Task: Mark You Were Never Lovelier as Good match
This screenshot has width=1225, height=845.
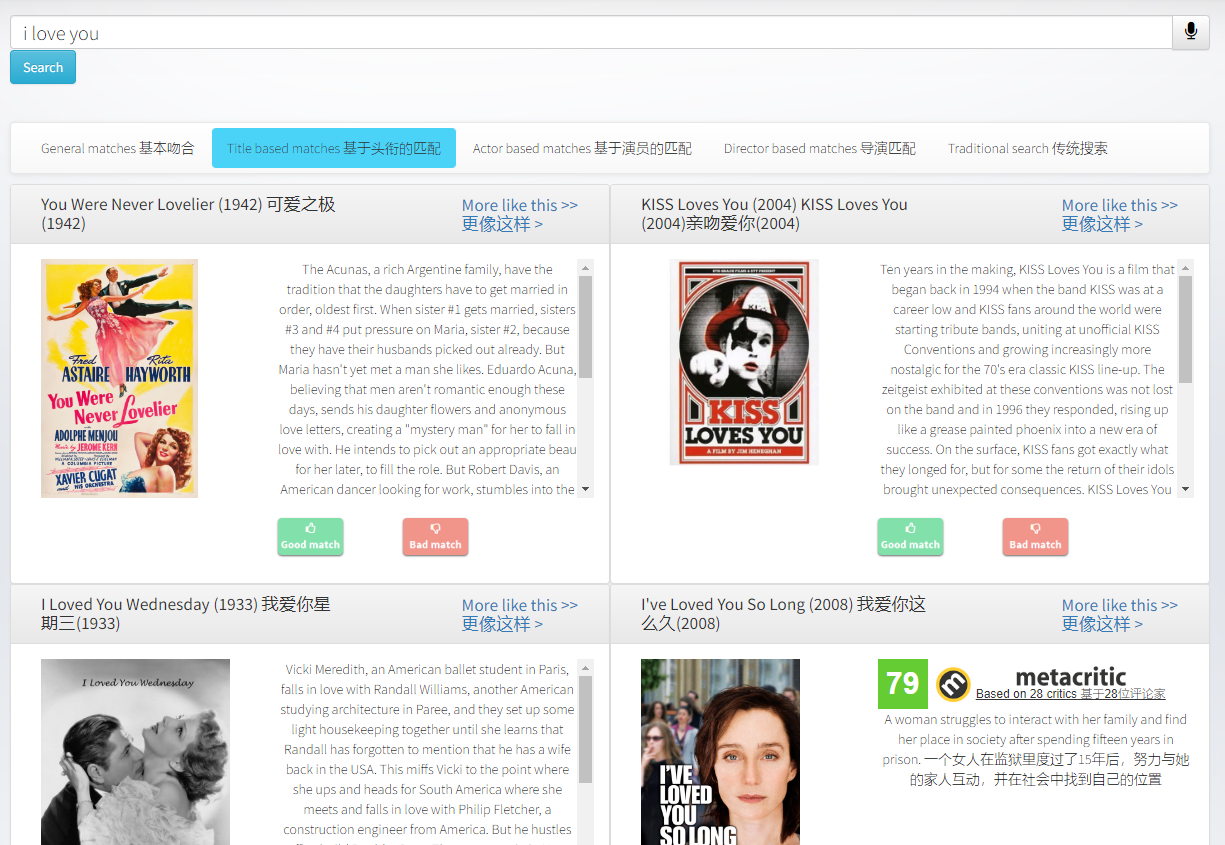Action: click(x=310, y=536)
